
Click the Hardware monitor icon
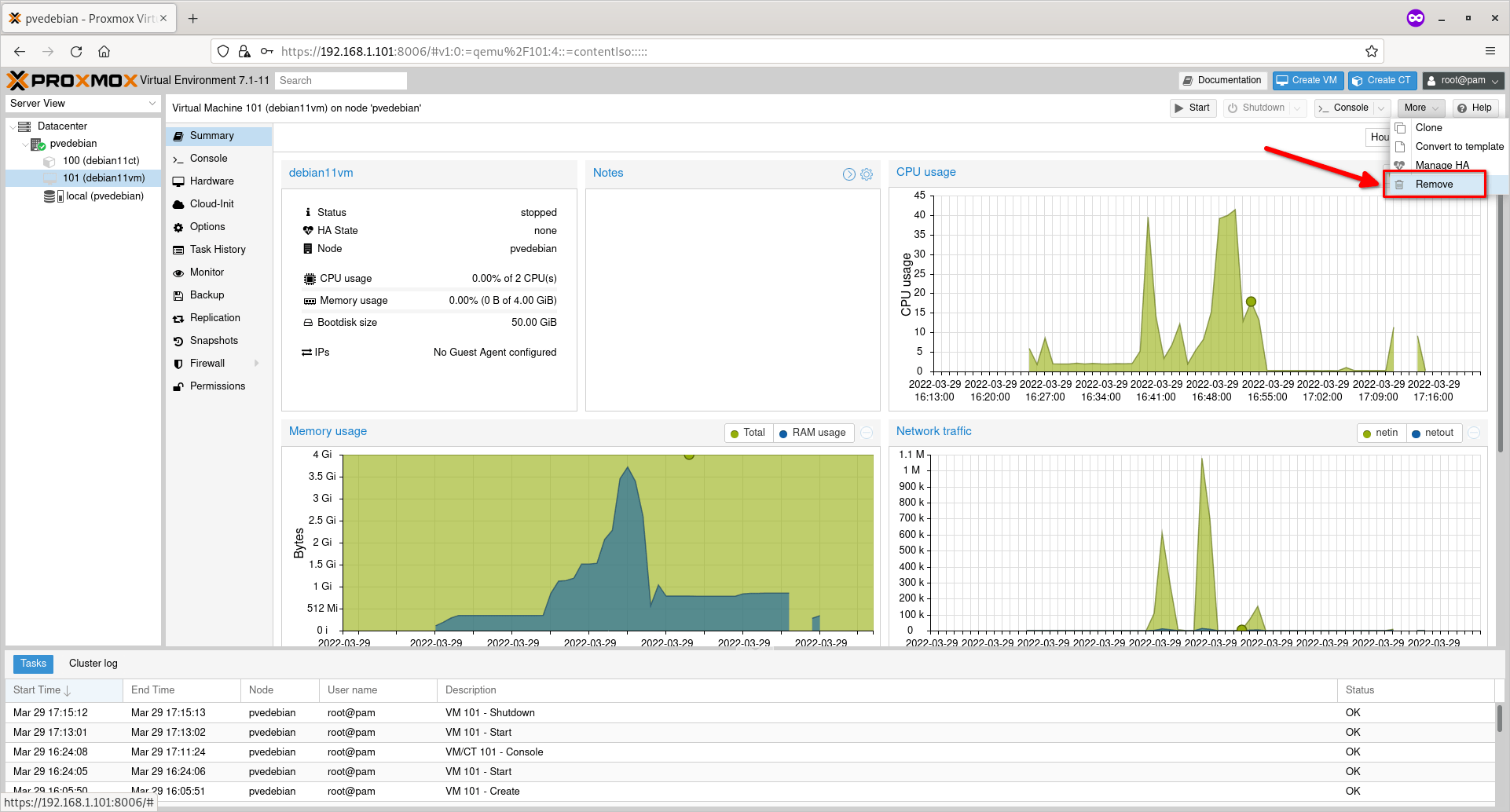click(178, 181)
